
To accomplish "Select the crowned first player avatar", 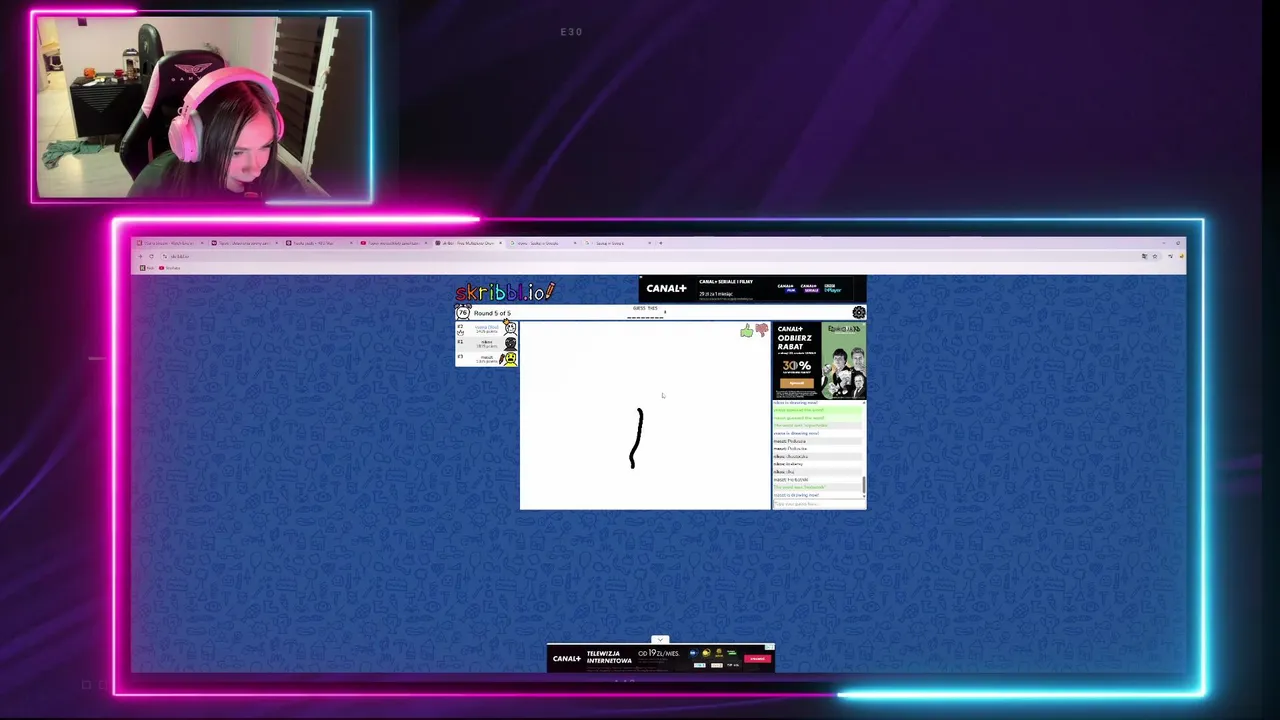I will click(510, 328).
